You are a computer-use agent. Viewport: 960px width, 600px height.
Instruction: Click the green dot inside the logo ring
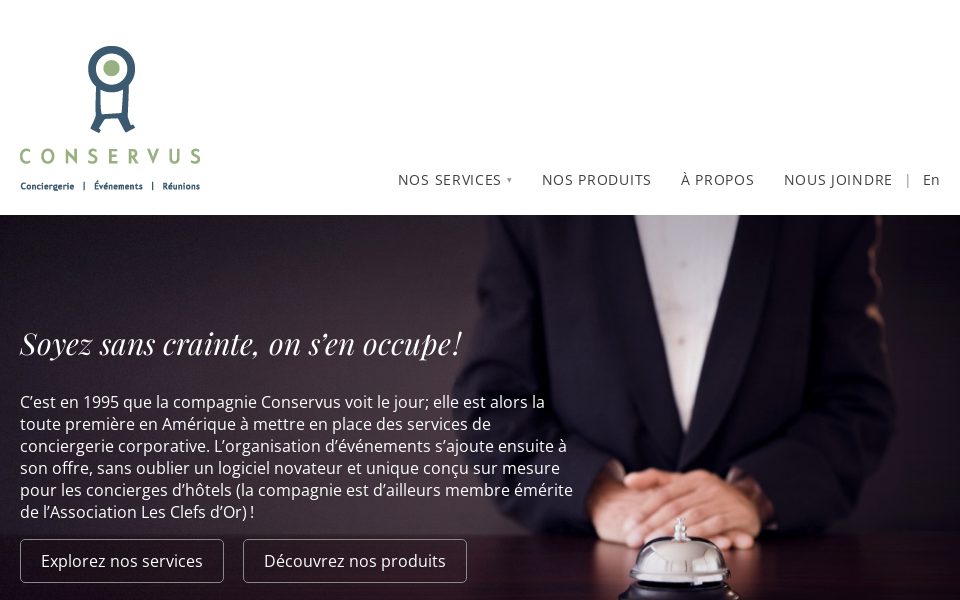pyautogui.click(x=111, y=68)
